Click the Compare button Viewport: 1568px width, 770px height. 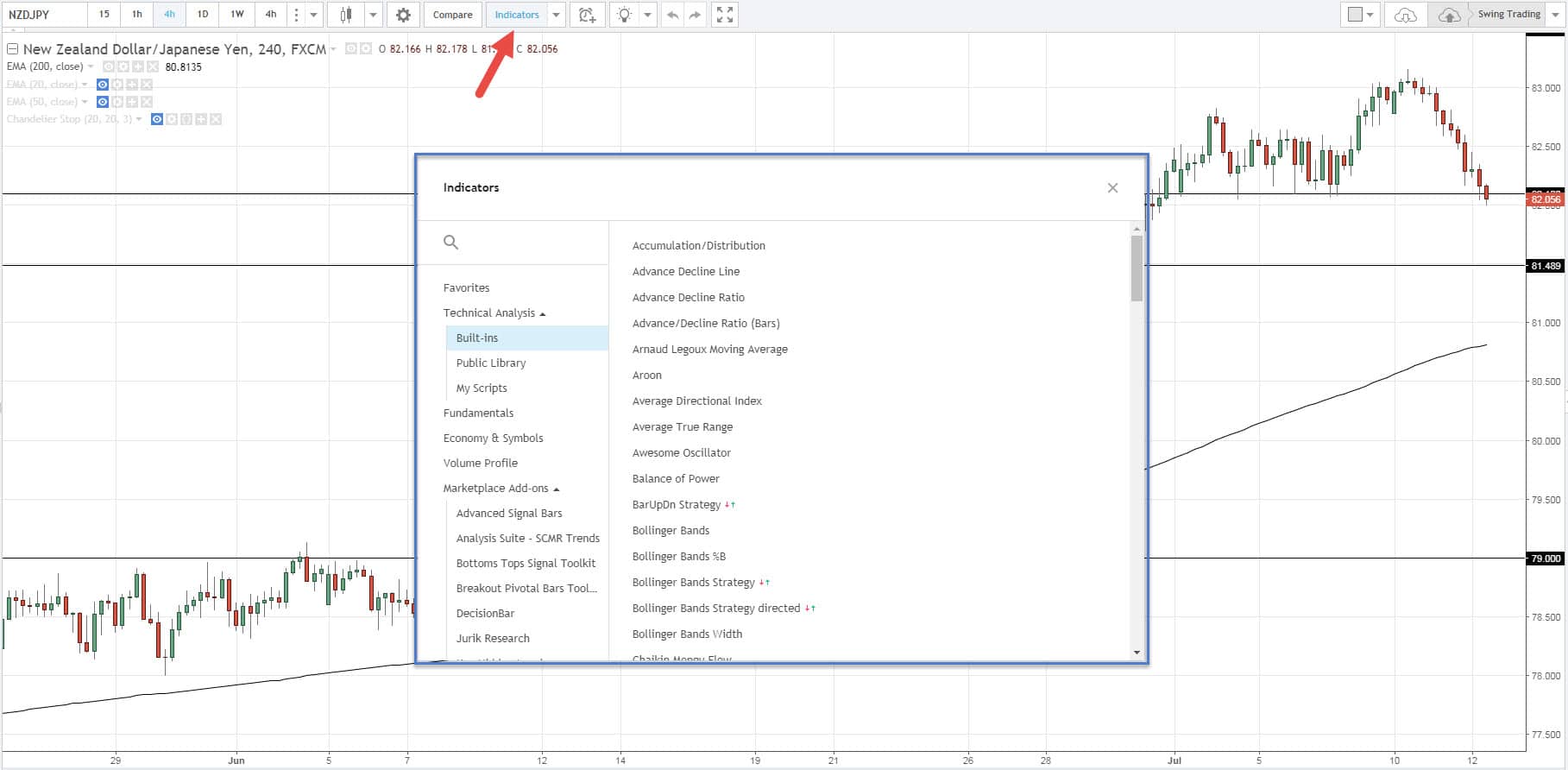pyautogui.click(x=452, y=15)
